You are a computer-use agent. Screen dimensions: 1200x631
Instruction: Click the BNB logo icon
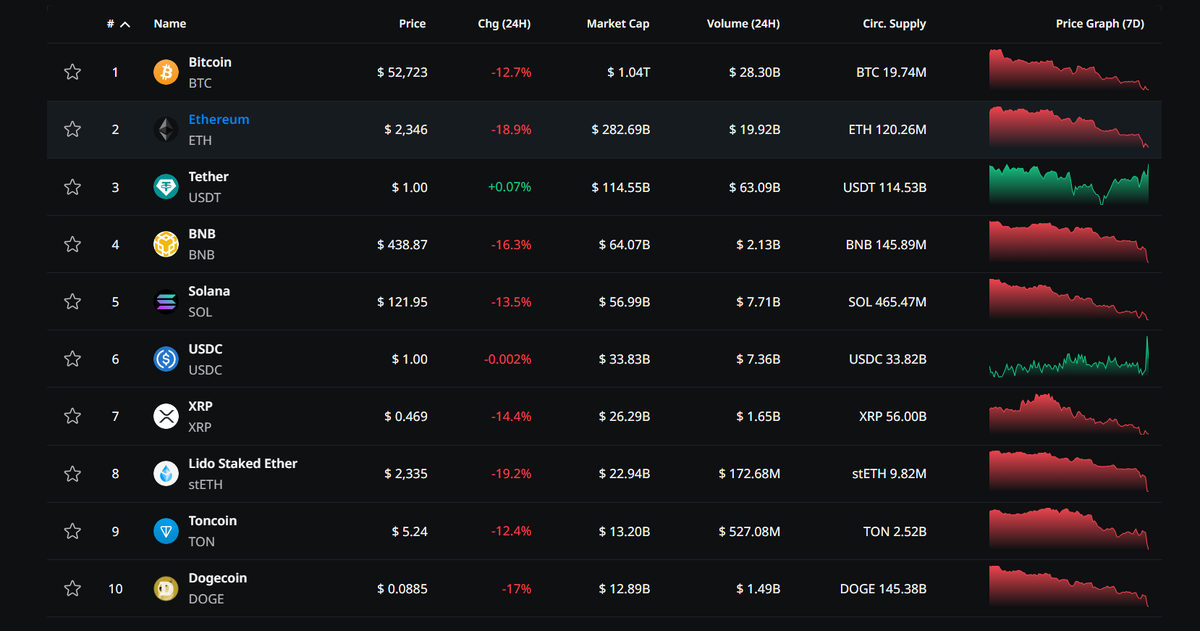(166, 244)
